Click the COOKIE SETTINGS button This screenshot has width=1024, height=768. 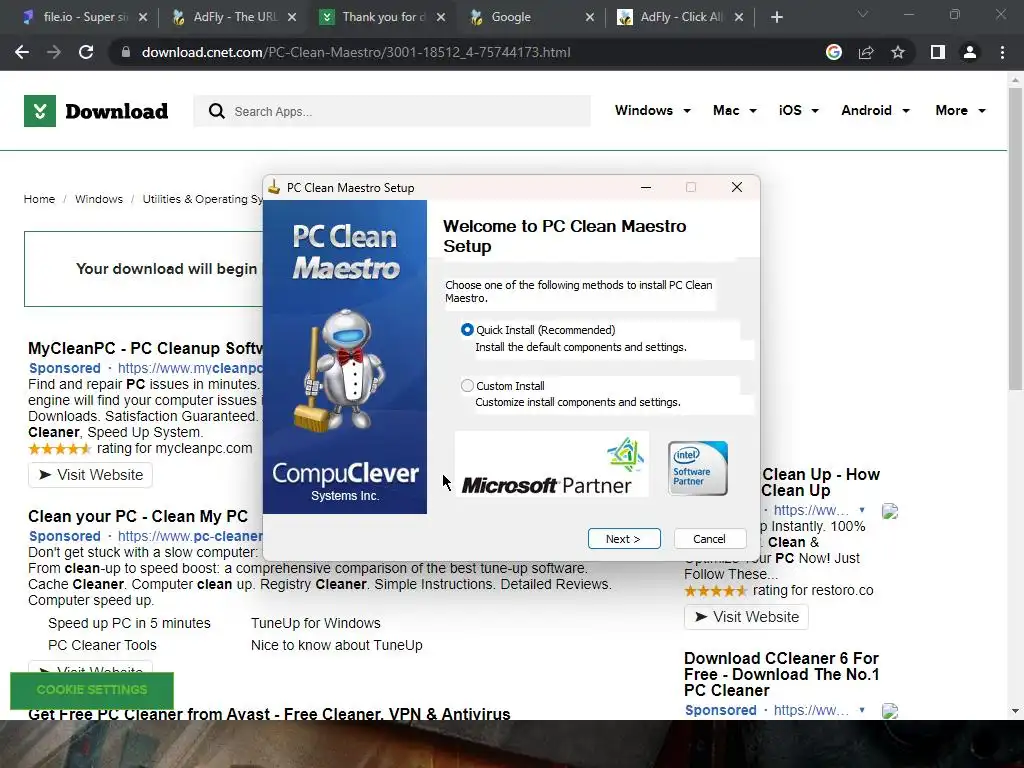[x=92, y=690]
